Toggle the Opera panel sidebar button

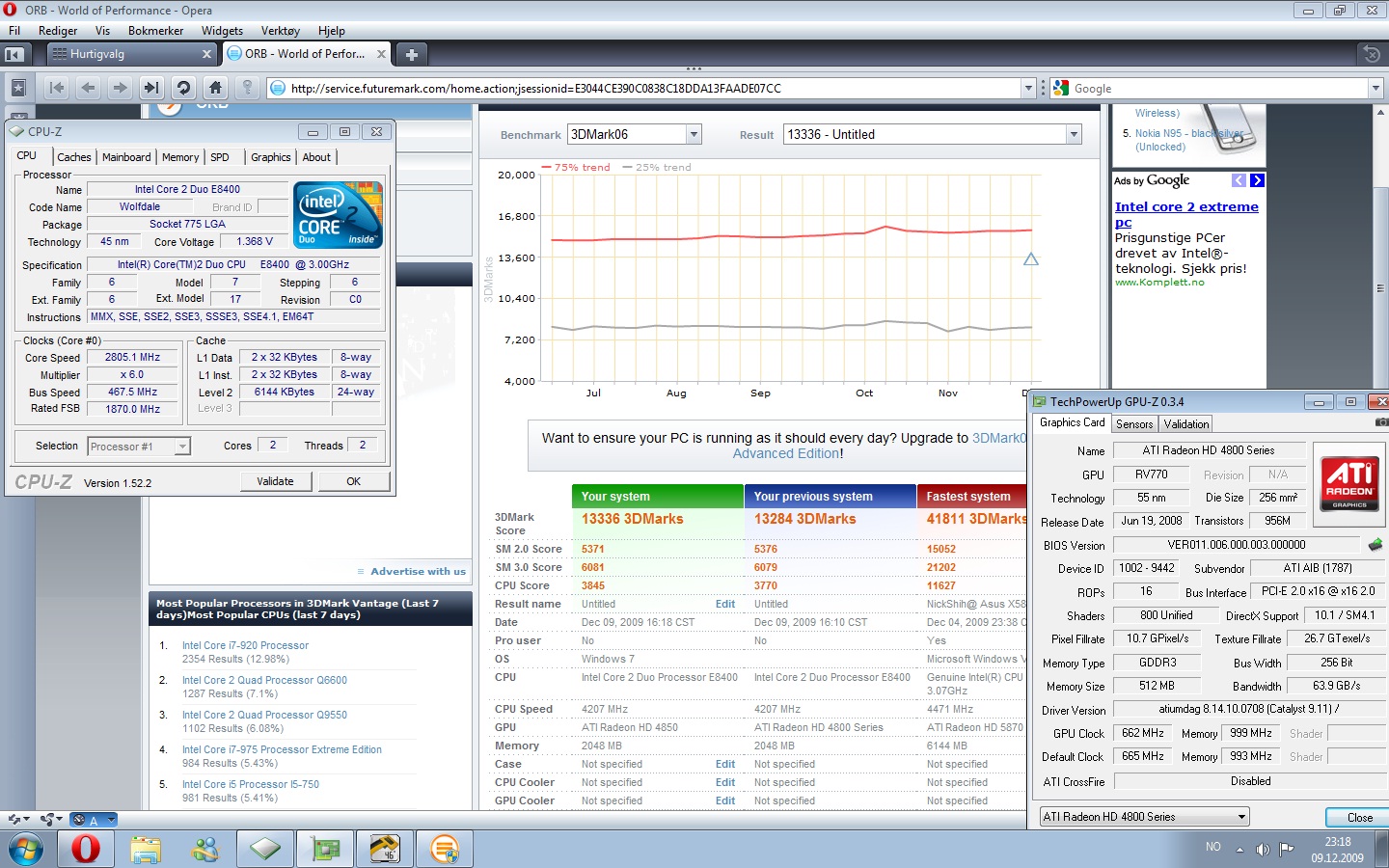[x=14, y=54]
